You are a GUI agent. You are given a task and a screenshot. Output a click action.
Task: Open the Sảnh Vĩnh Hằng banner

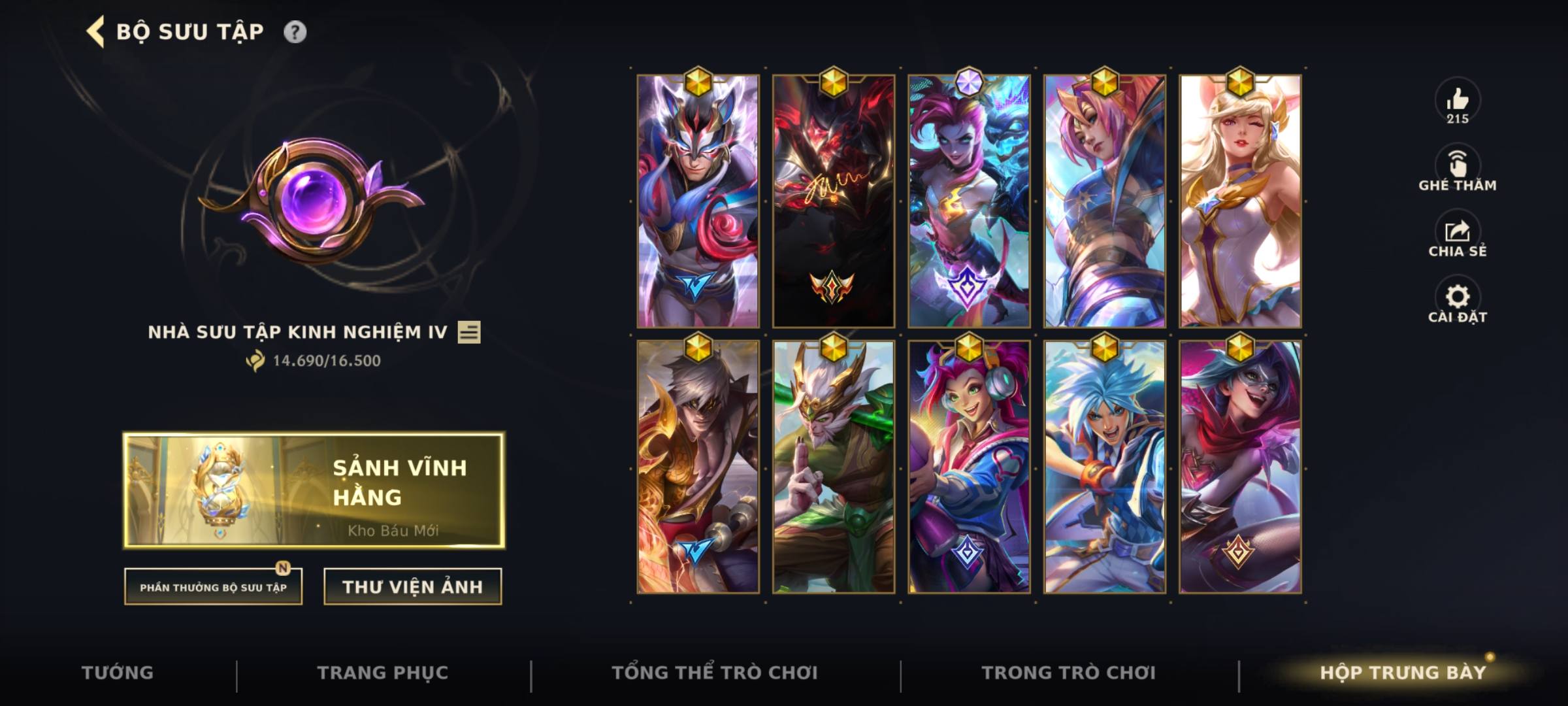[x=314, y=490]
